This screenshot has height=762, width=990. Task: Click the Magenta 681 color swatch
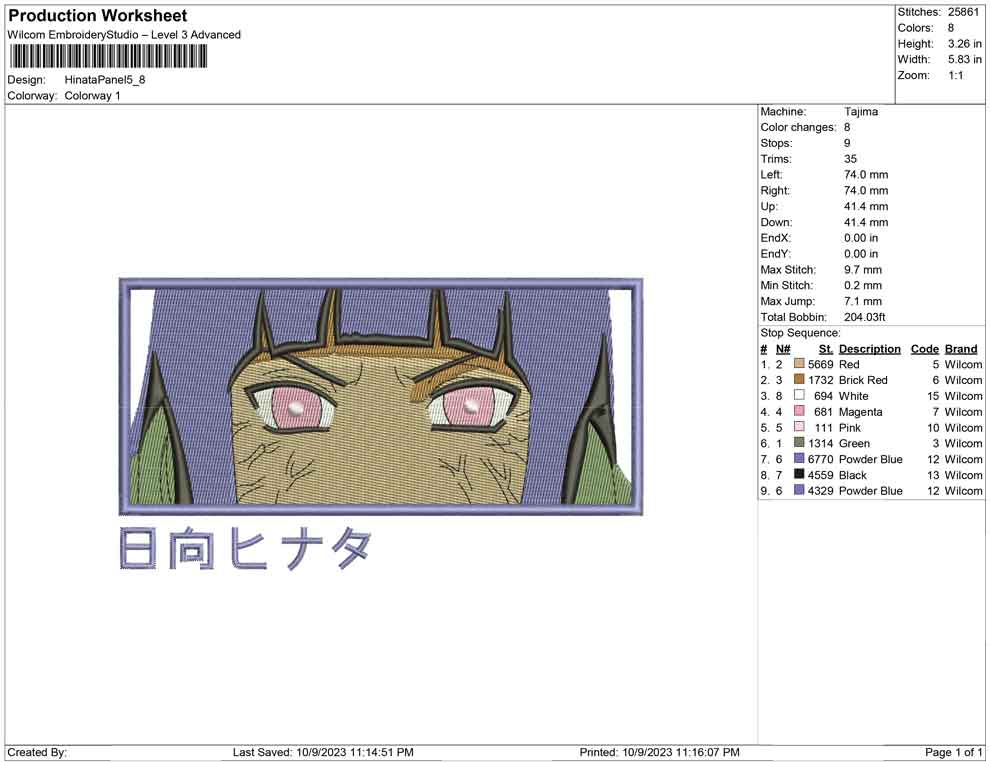[x=799, y=411]
